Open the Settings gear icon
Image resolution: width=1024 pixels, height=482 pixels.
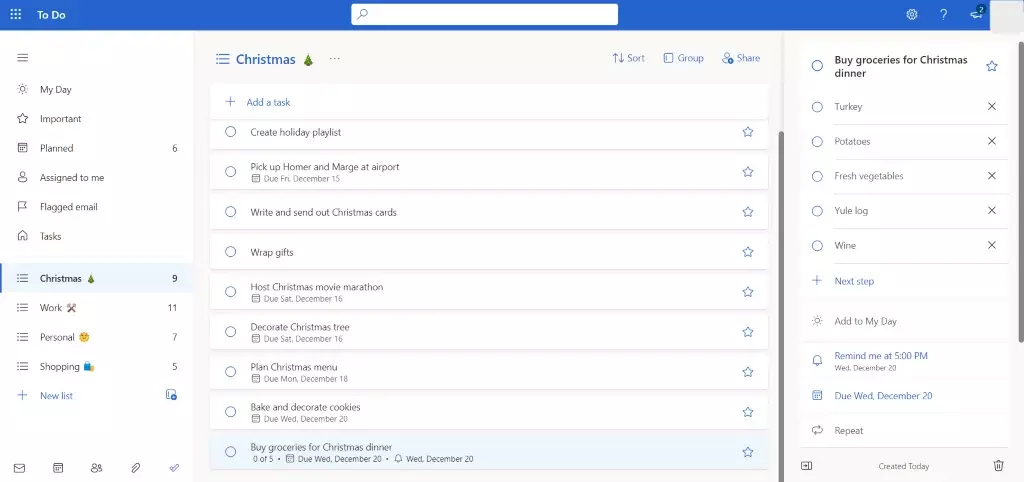911,14
